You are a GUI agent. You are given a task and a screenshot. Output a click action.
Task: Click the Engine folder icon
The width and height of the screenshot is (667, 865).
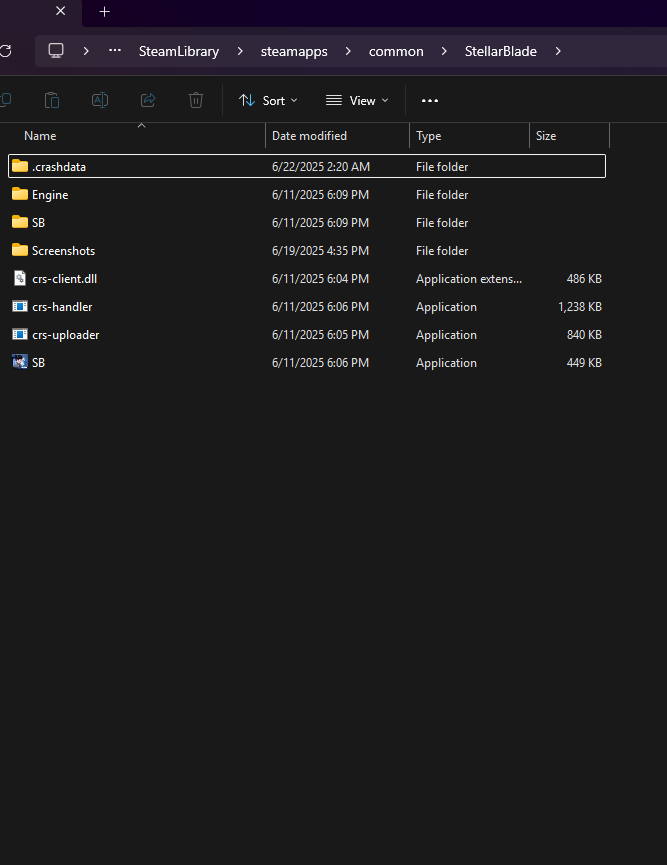point(20,194)
